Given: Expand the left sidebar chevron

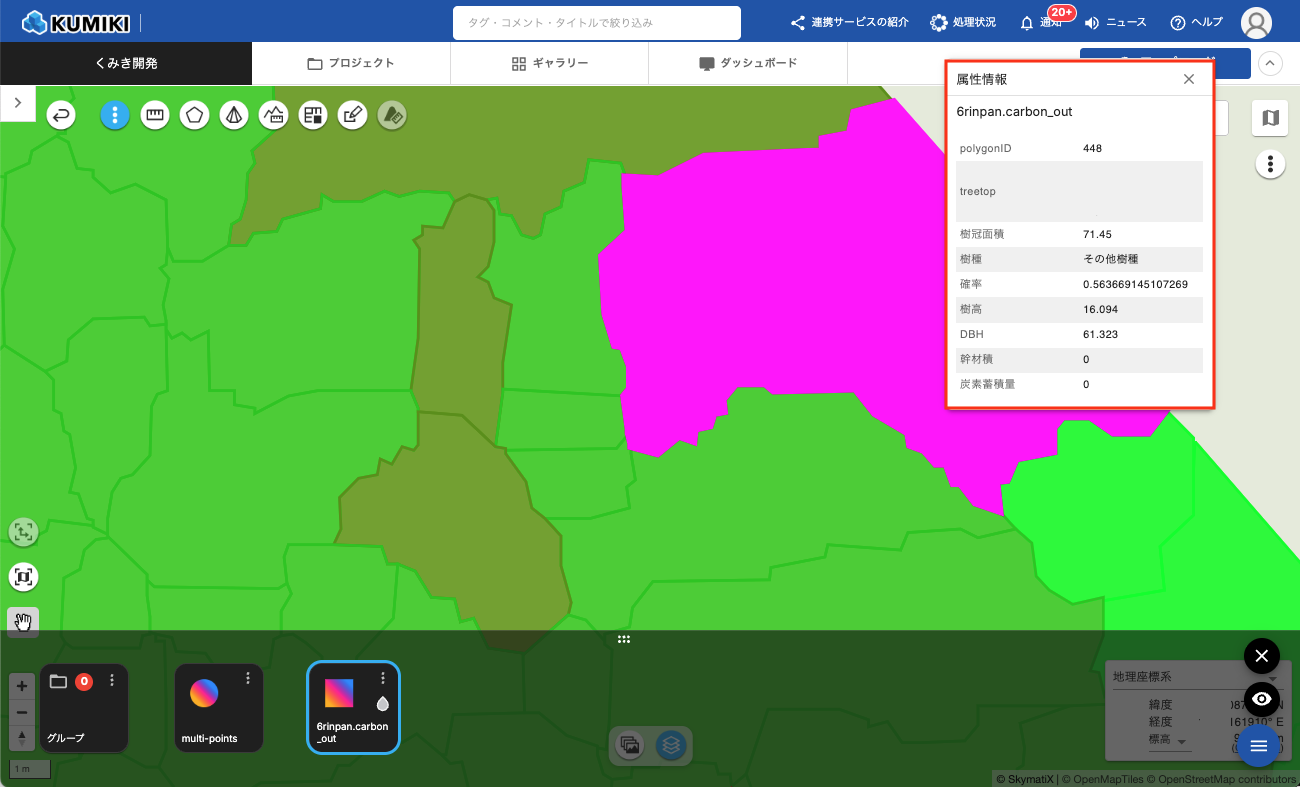Looking at the screenshot, I should pos(18,103).
